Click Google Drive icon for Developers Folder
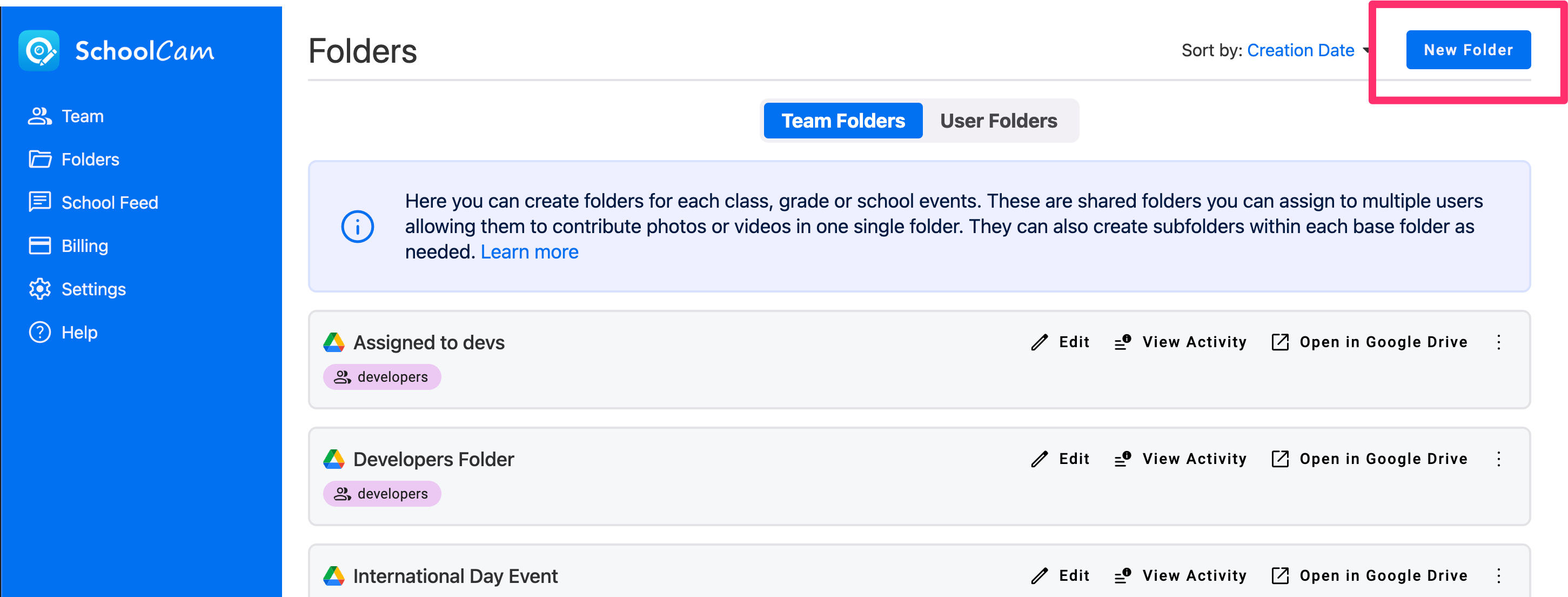 (333, 459)
